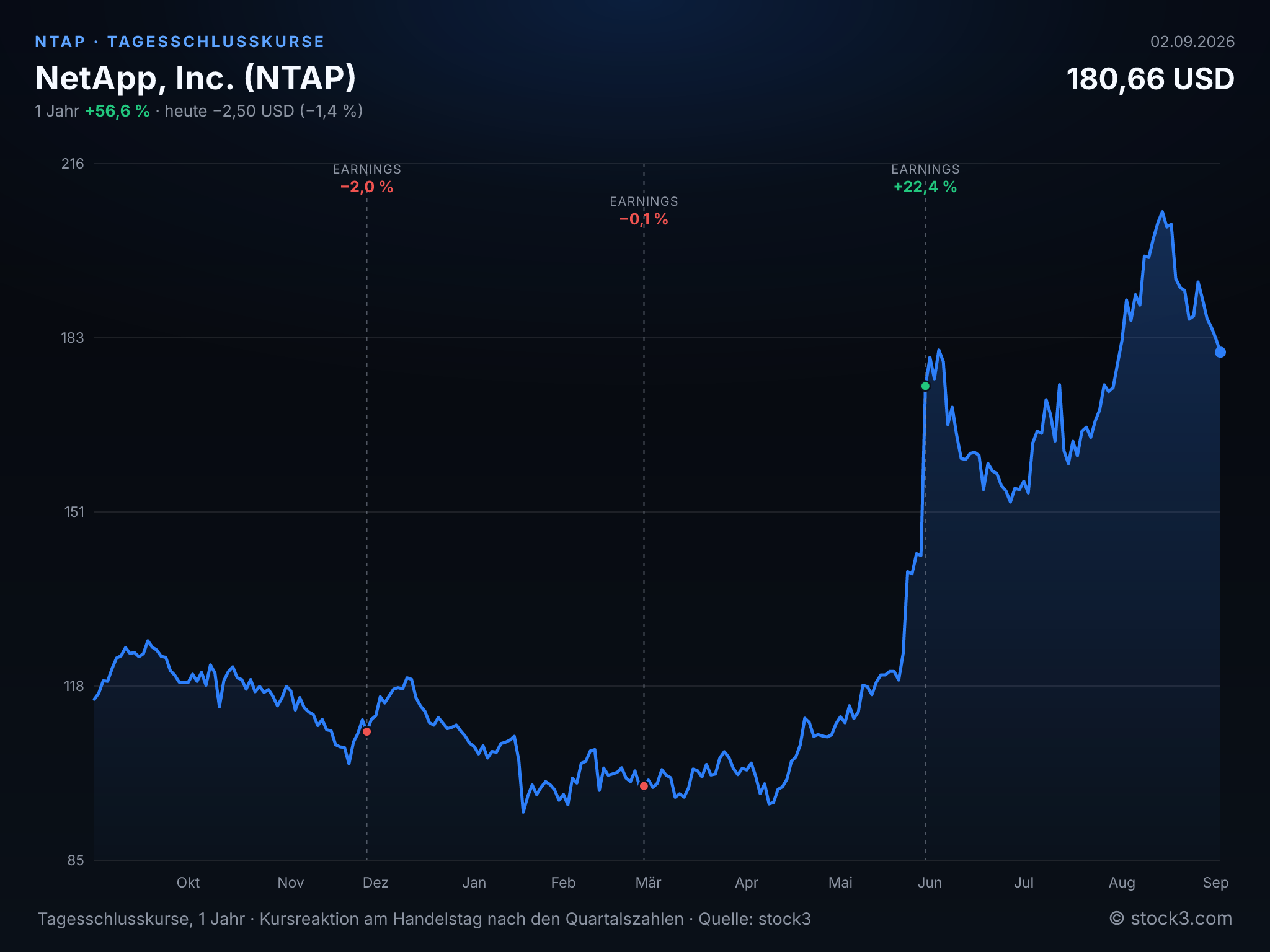Click the '© stock3.com' credit
The image size is (1270, 952).
[1171, 919]
